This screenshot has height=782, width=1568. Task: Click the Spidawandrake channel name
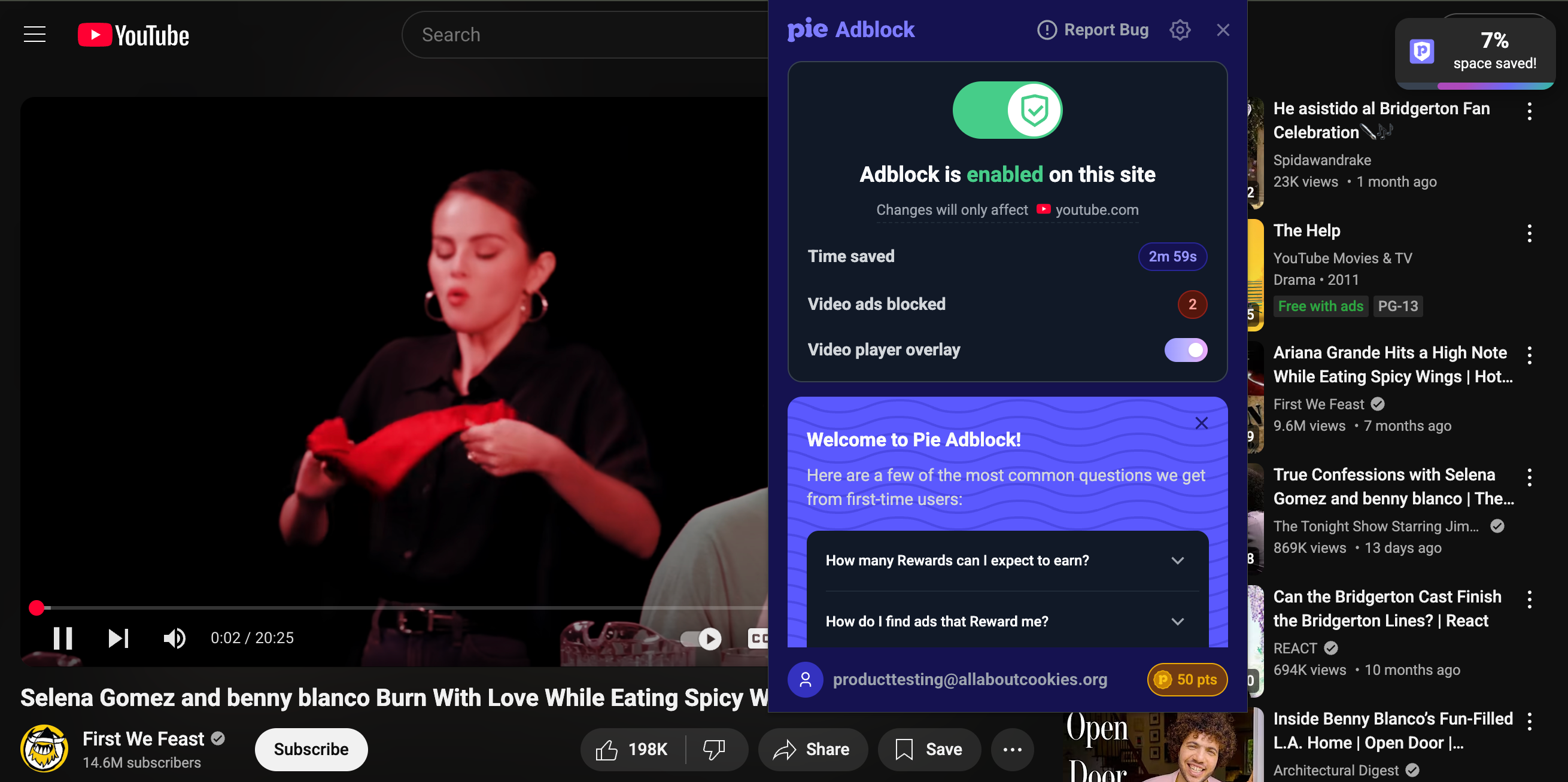[x=1322, y=160]
